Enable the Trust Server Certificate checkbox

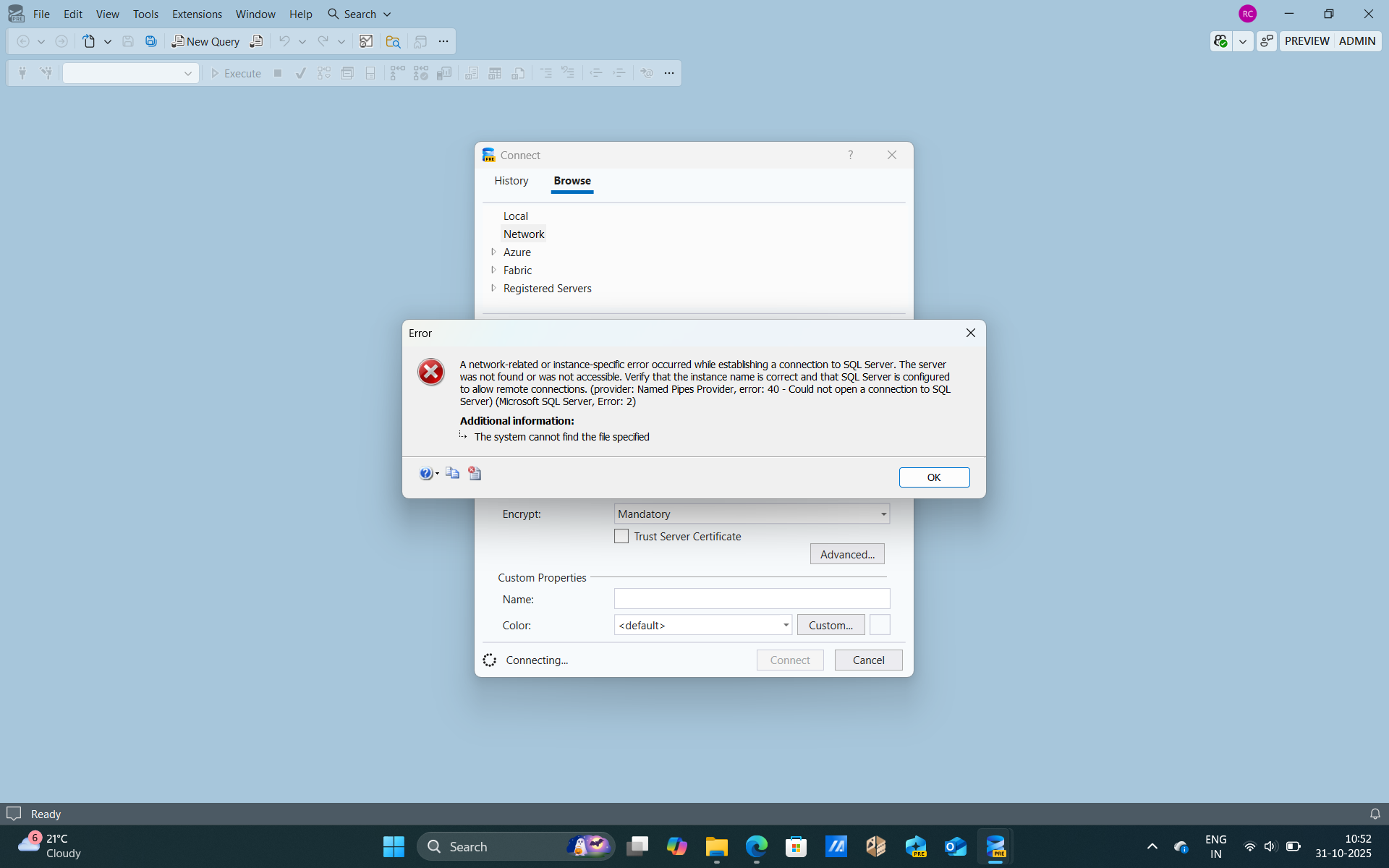tap(621, 536)
